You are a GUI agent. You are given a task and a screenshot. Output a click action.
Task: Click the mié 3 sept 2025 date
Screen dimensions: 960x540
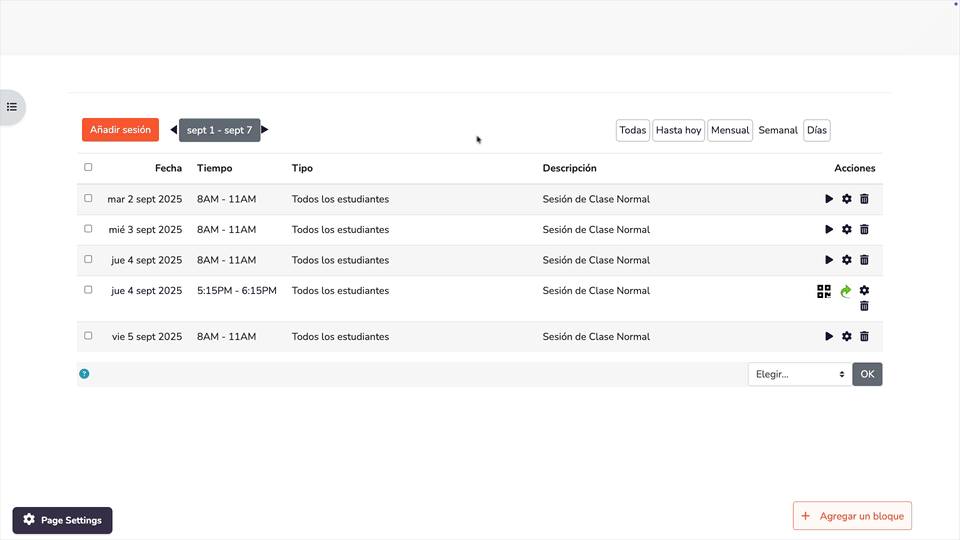(145, 230)
